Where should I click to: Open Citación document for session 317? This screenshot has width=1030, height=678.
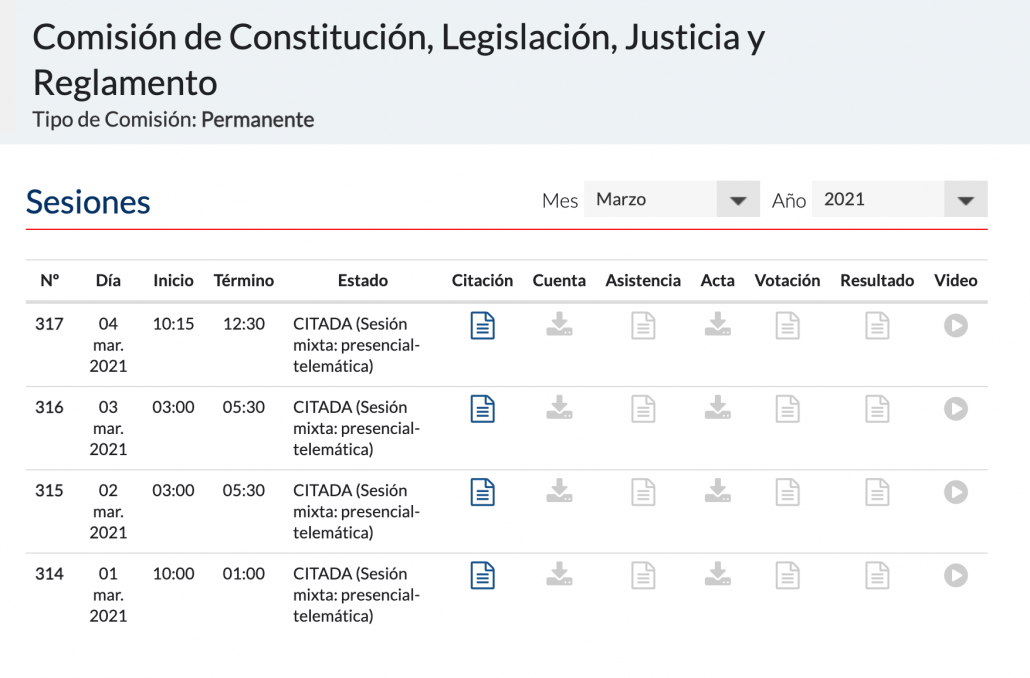483,326
